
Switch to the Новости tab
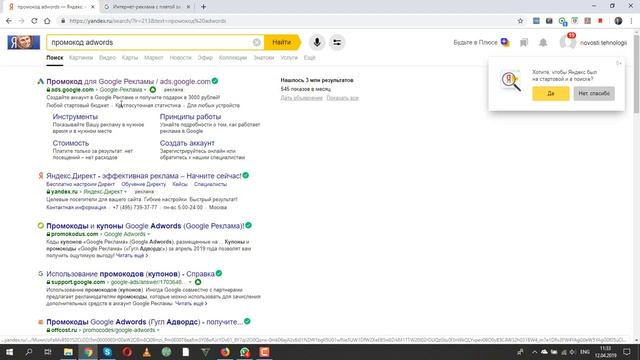tap(180, 58)
